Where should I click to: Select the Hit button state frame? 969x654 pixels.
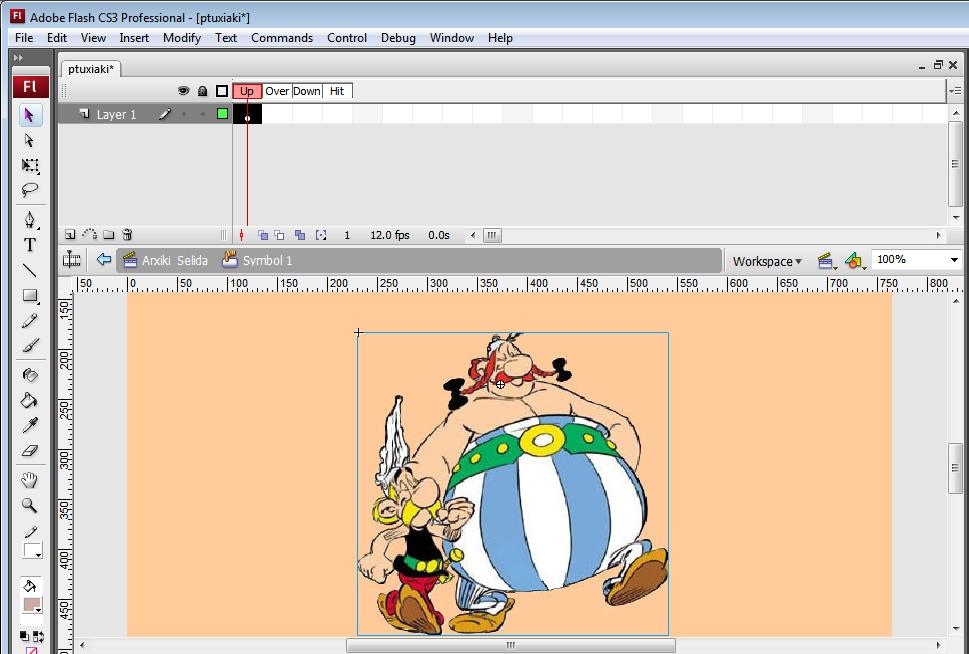[x=337, y=91]
